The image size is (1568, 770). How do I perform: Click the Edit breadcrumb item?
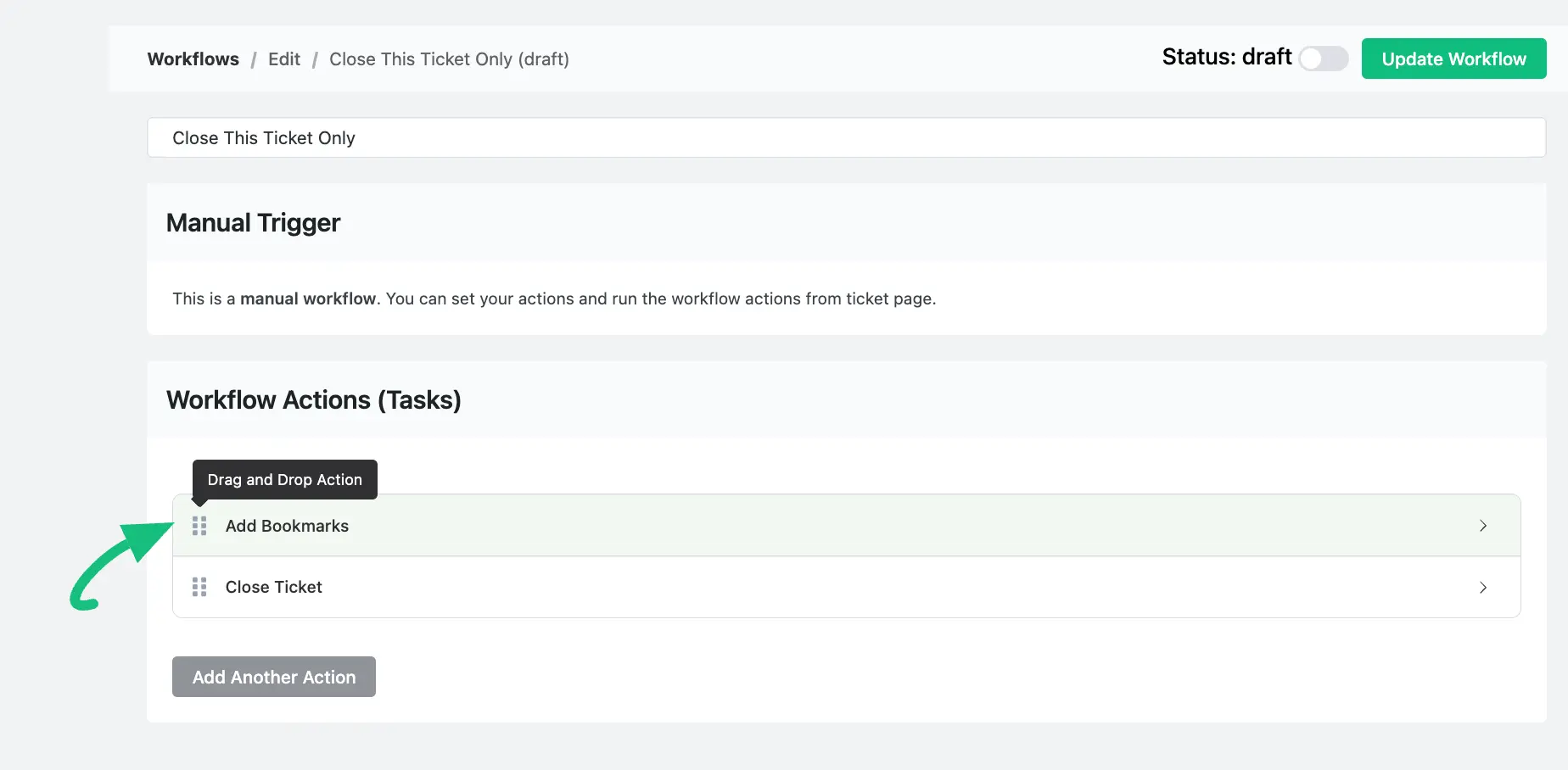[284, 59]
